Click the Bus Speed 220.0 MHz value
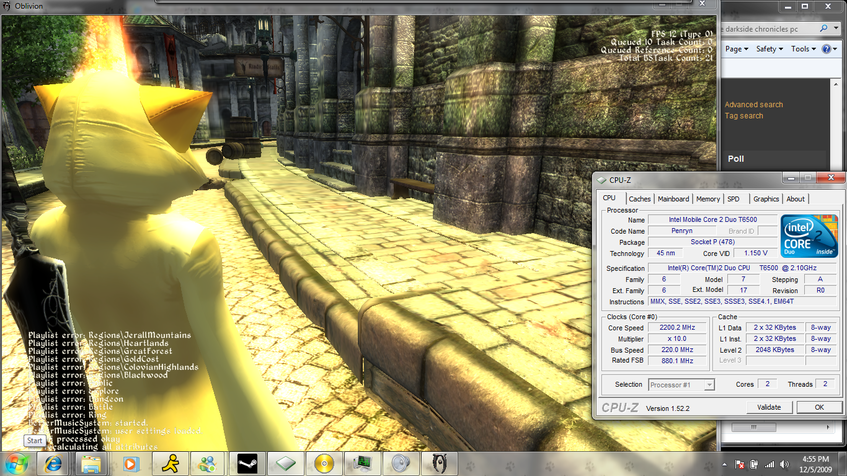The height and width of the screenshot is (476, 847). (677, 350)
